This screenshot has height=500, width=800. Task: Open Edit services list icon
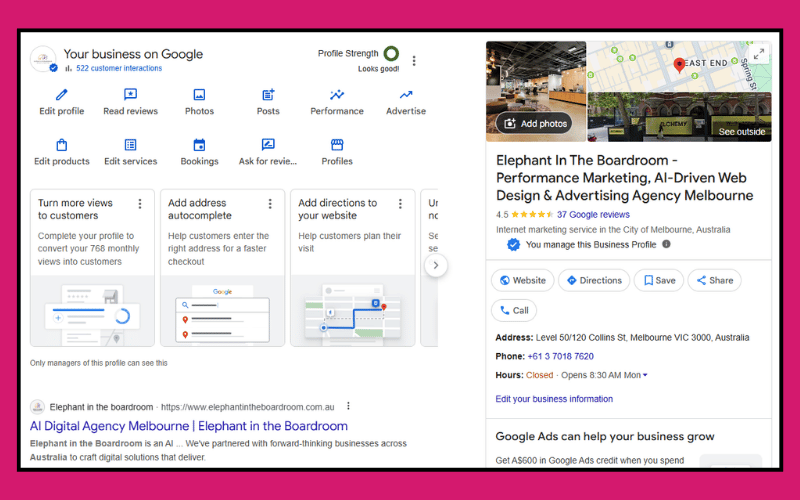(131, 145)
